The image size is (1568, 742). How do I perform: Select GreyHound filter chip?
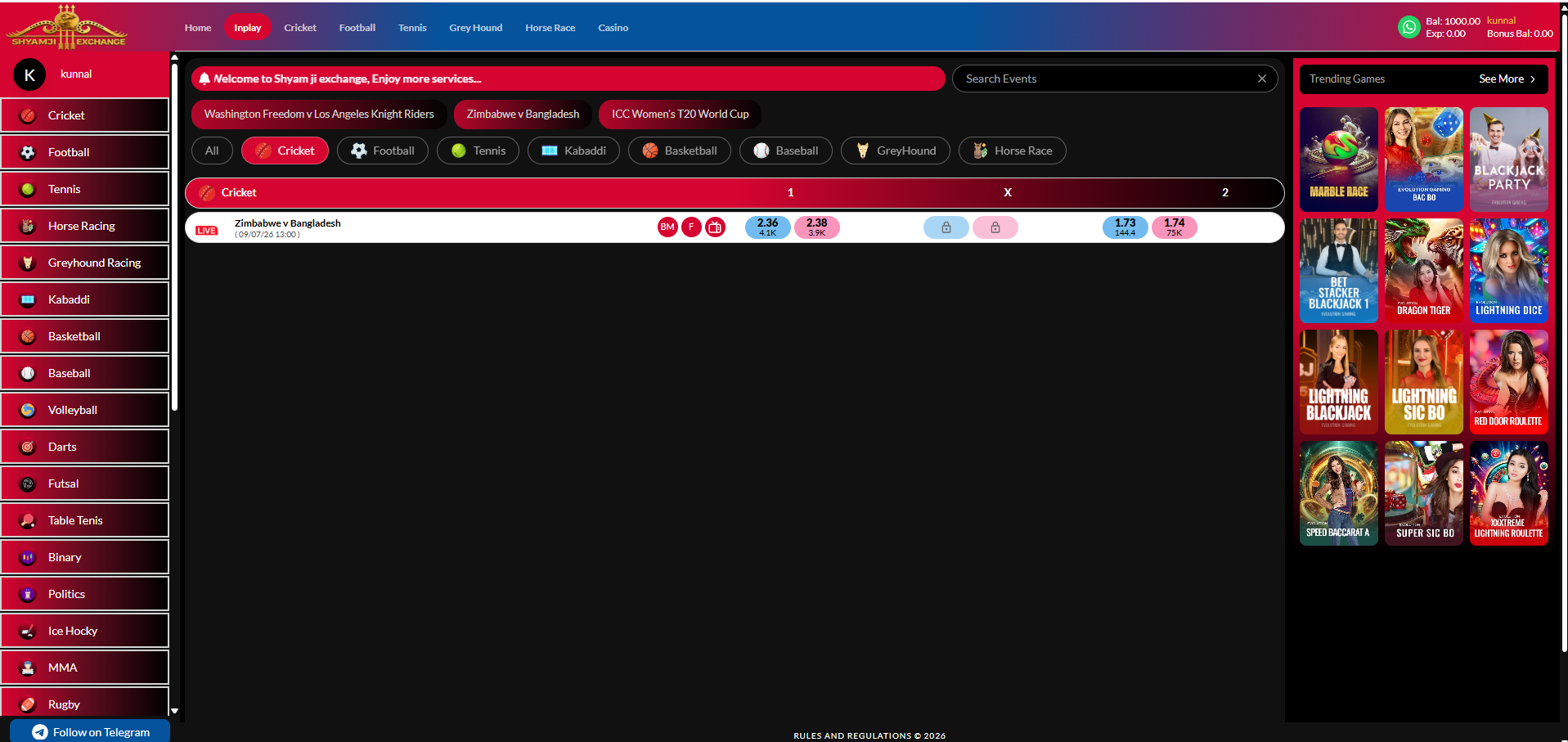coord(896,151)
